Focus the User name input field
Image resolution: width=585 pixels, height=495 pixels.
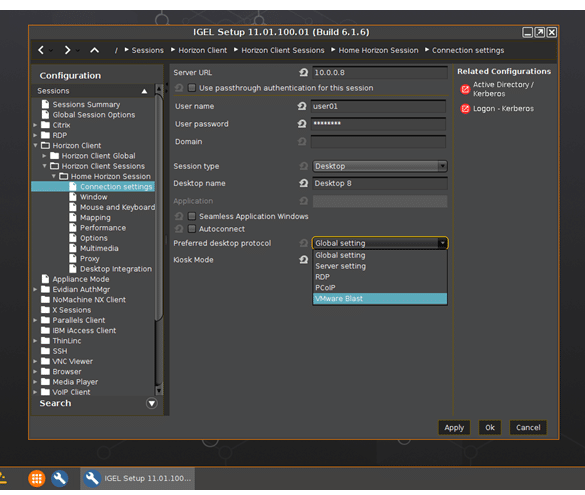(379, 106)
